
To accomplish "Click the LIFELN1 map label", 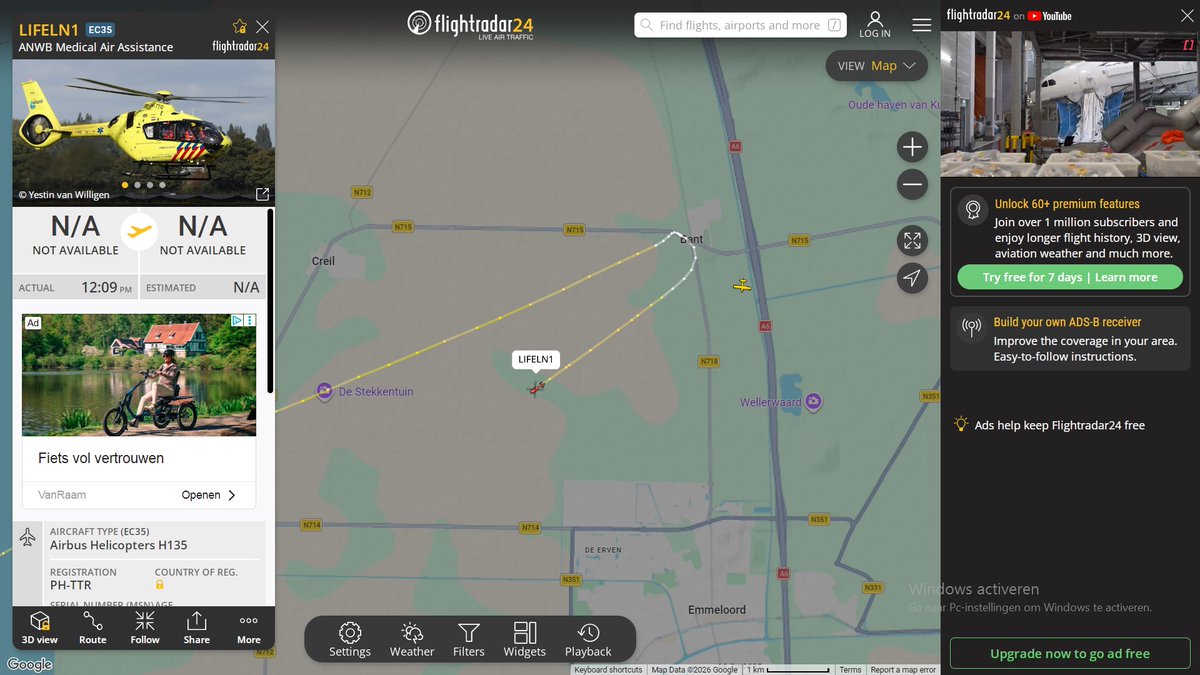I will pyautogui.click(x=538, y=359).
